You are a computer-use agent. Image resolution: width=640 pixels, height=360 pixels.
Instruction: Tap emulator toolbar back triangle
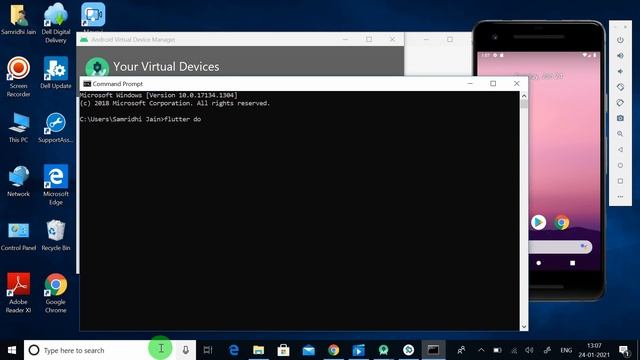coord(620,149)
